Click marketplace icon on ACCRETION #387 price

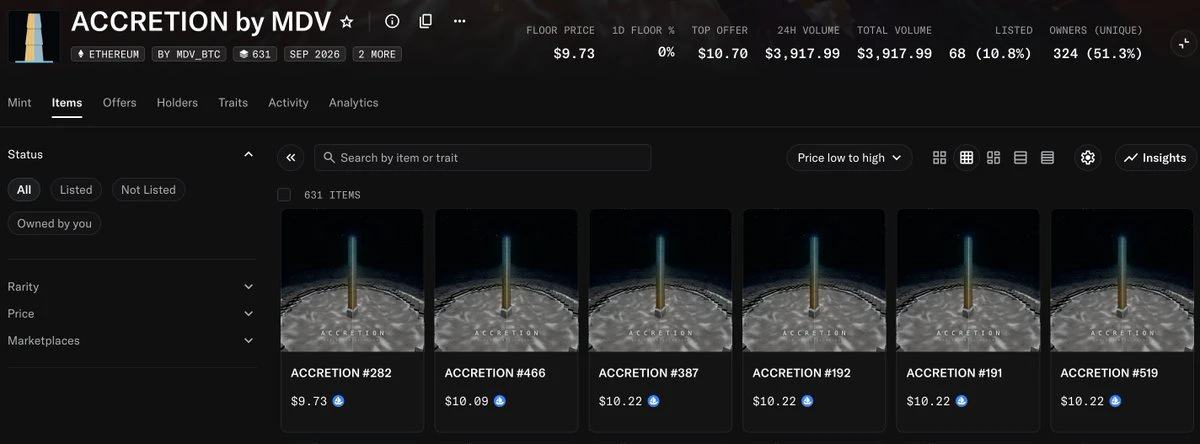(654, 401)
